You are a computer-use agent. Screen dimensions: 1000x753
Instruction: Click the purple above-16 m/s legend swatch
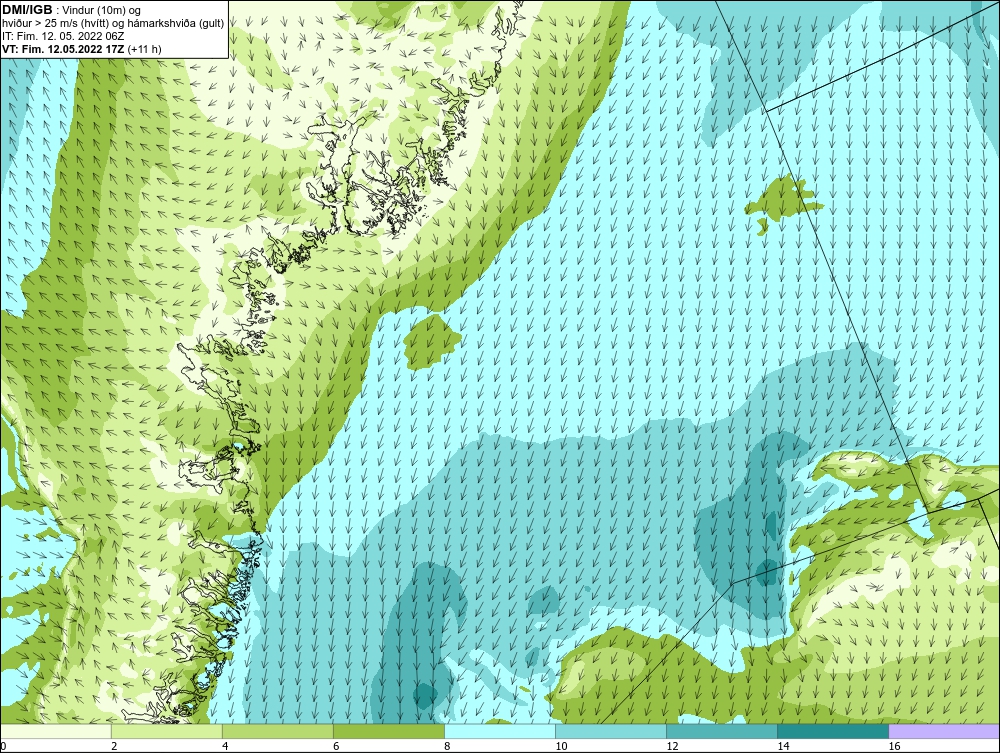(x=944, y=731)
